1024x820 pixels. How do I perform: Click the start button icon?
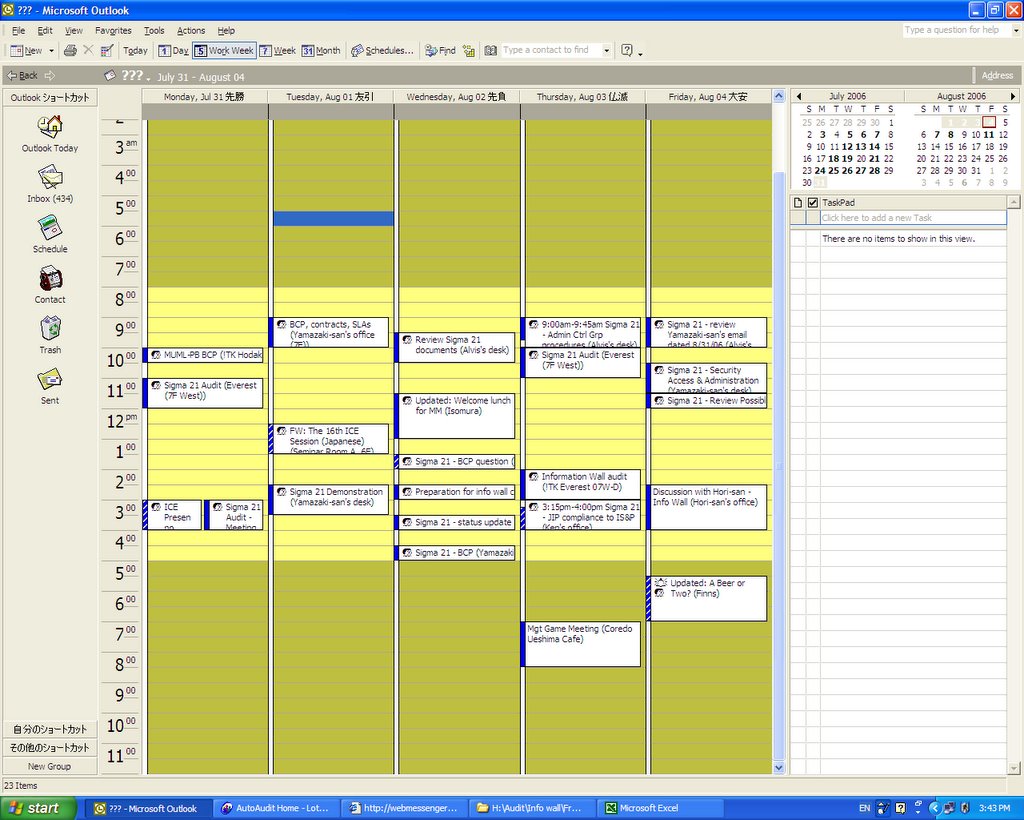tap(34, 808)
